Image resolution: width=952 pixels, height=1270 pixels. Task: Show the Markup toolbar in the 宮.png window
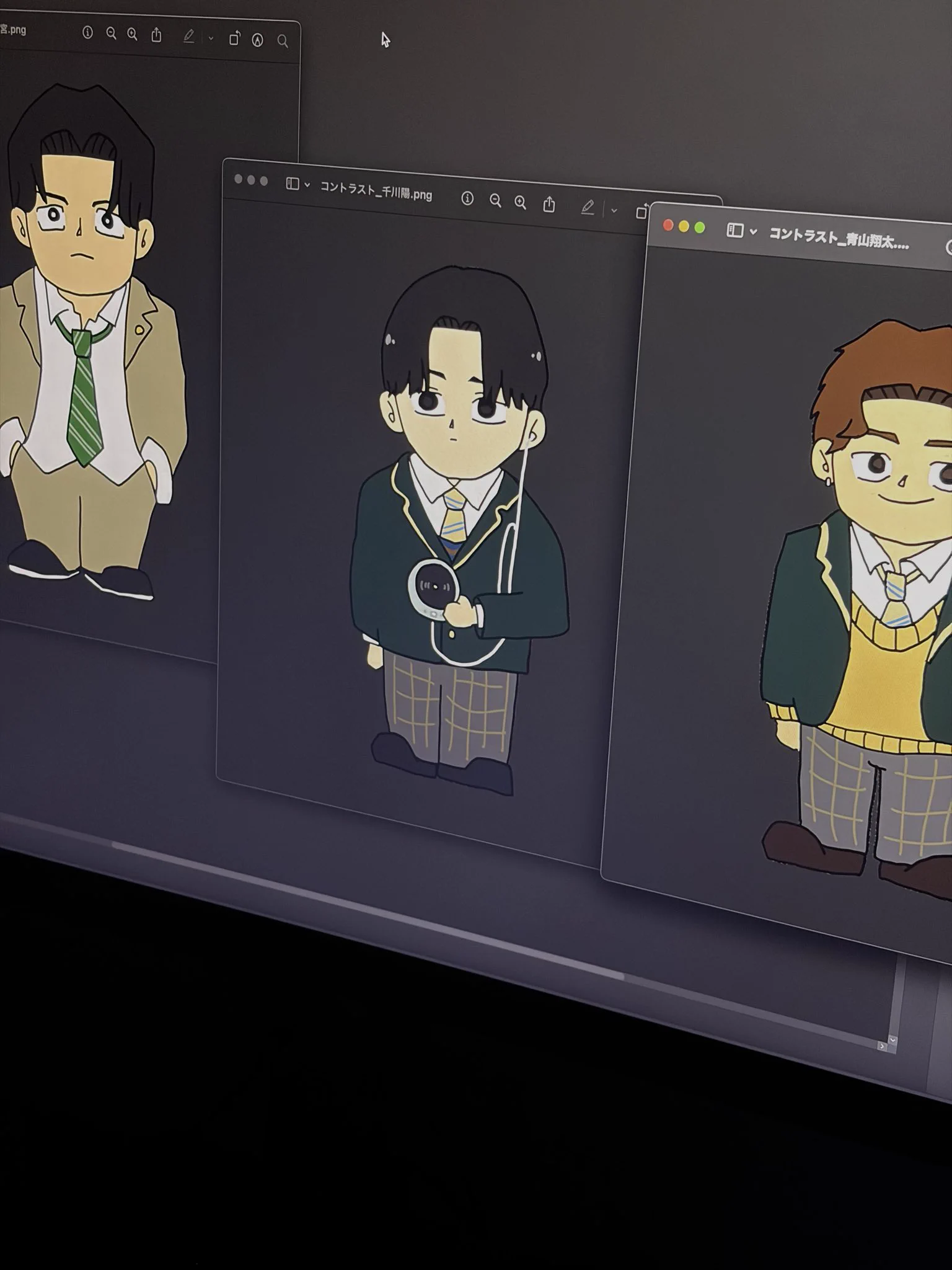tap(258, 40)
